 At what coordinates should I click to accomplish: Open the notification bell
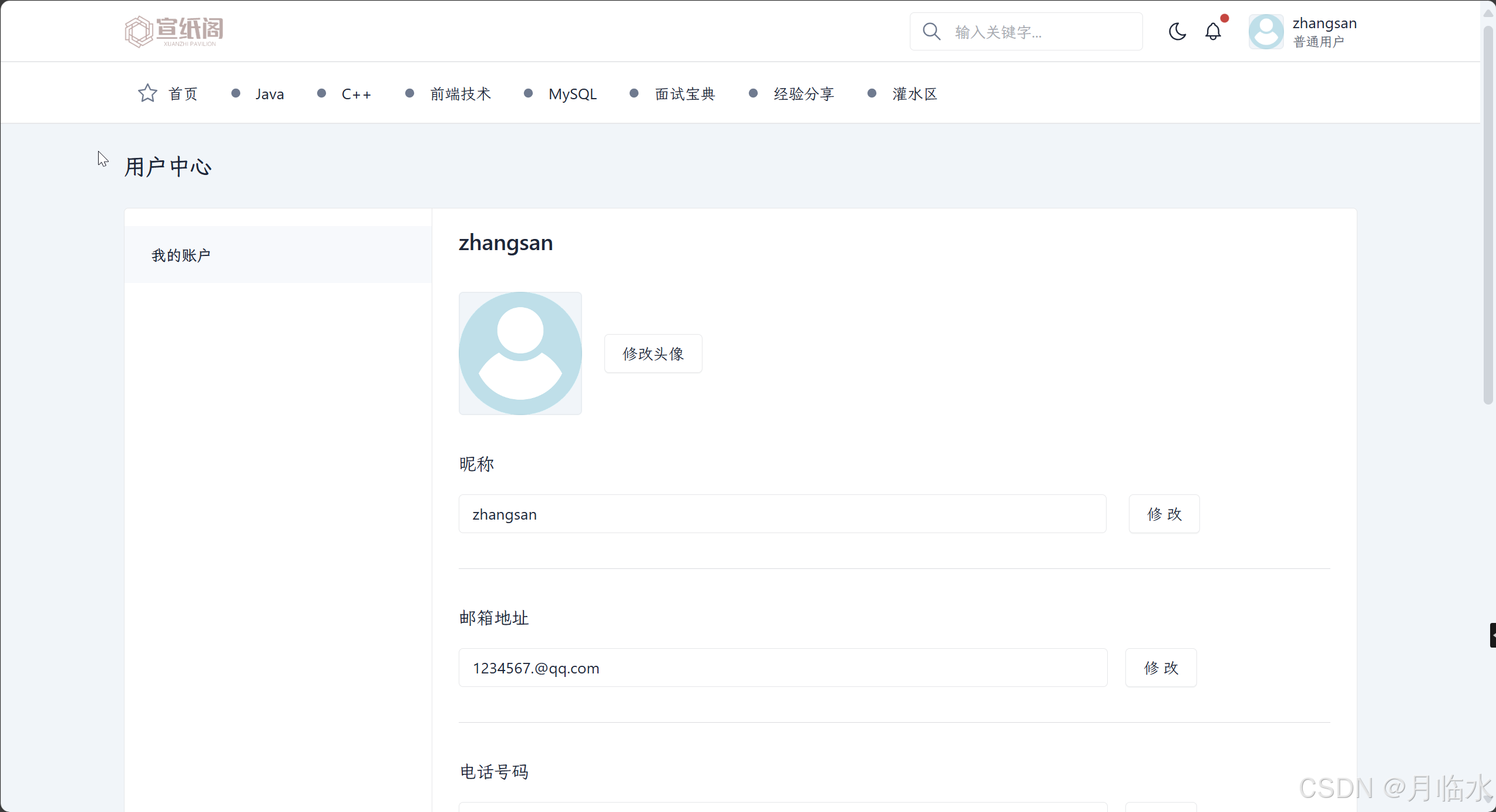pos(1213,31)
